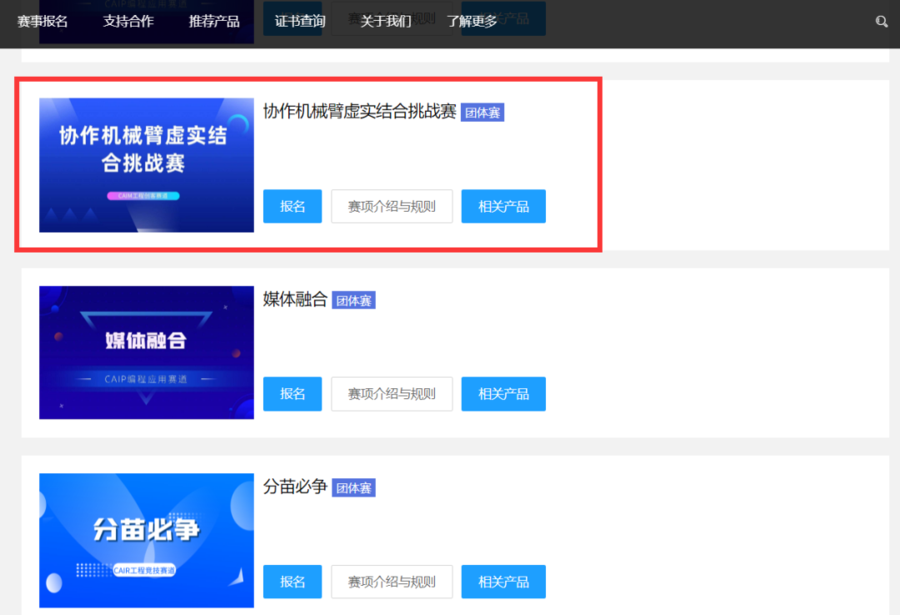The width and height of the screenshot is (900, 615).
Task: Open the 分苗必争 banner thumbnail
Action: (145, 540)
